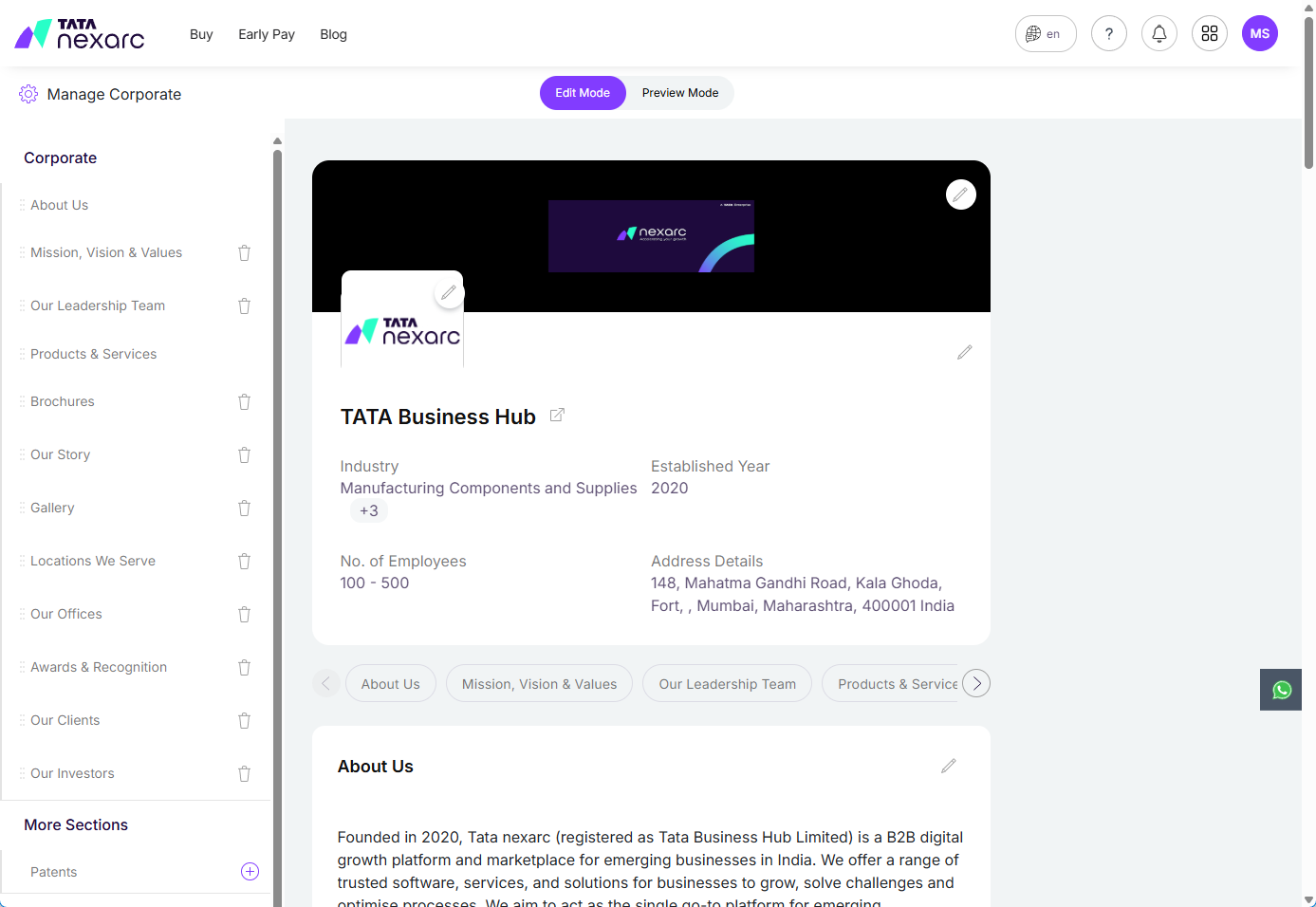Delete the Our Leadership Team section

point(244,305)
